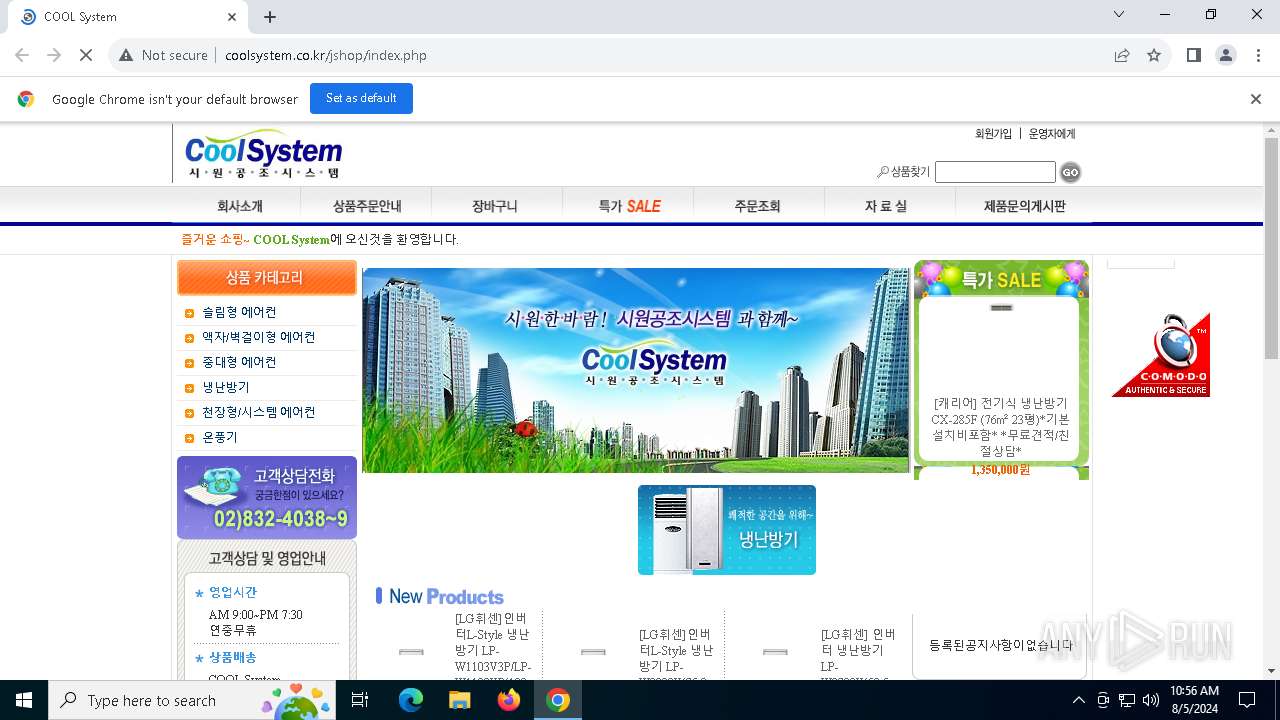Open the 회원가입 link
The height and width of the screenshot is (720, 1280).
point(993,133)
